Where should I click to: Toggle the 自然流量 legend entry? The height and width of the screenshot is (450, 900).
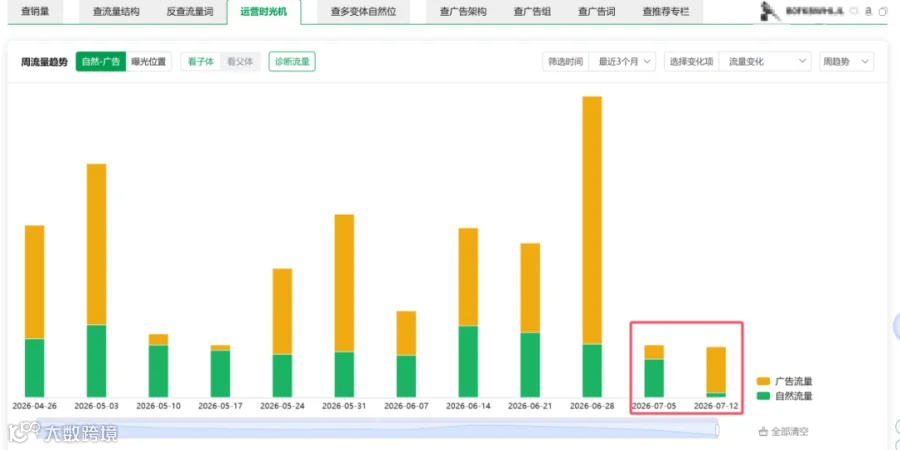tap(785, 396)
